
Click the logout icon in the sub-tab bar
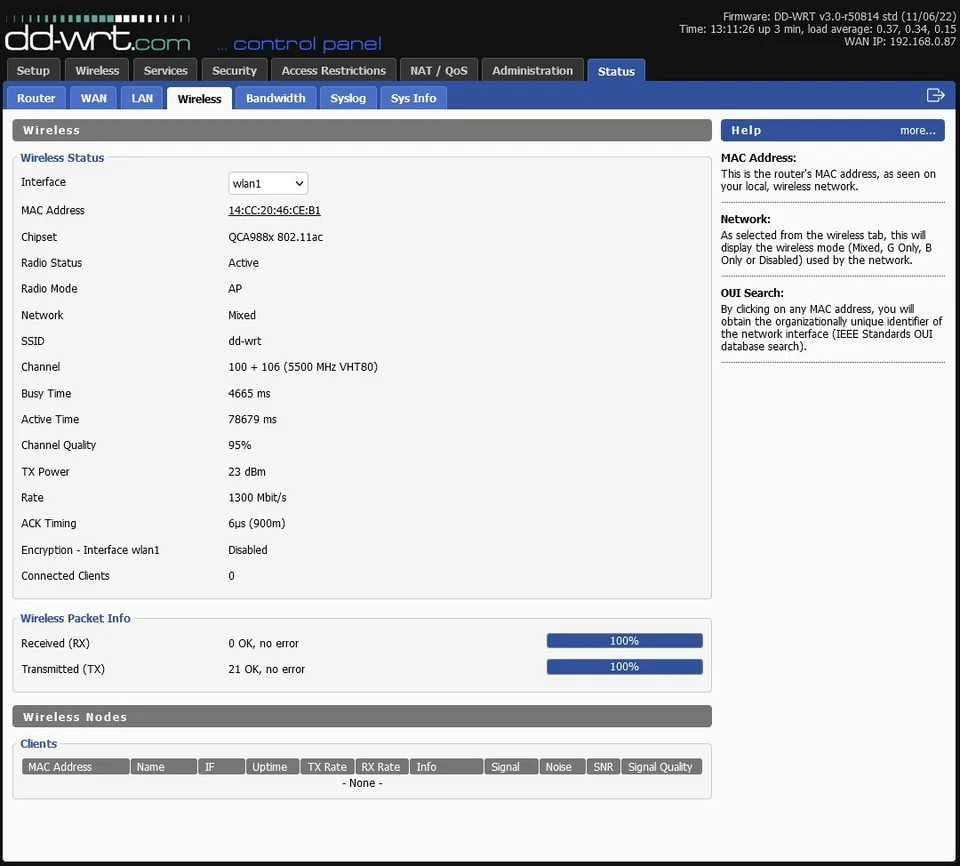[935, 96]
